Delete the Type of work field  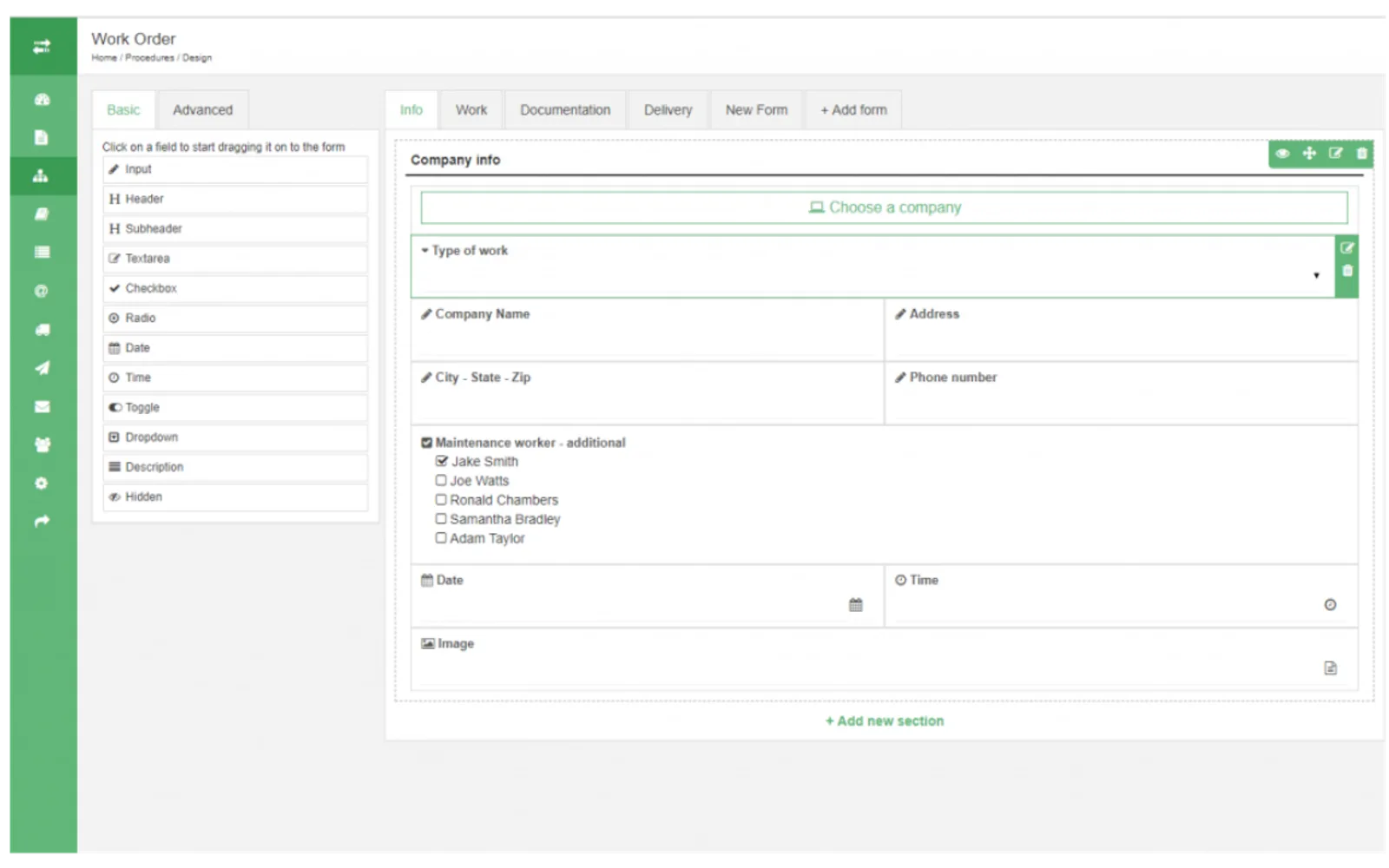pos(1347,271)
